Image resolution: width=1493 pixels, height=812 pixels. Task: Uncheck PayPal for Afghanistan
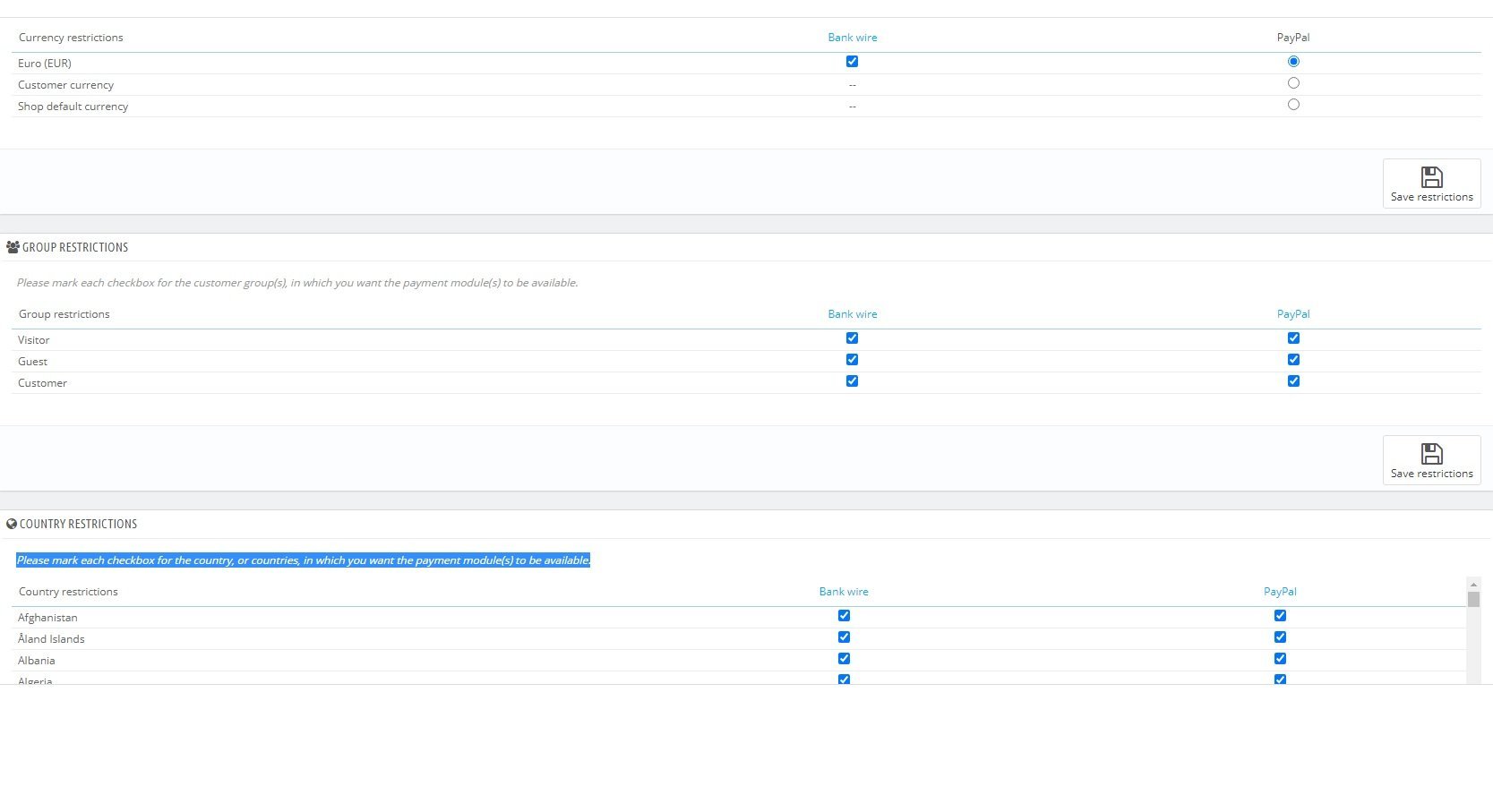[1280, 616]
